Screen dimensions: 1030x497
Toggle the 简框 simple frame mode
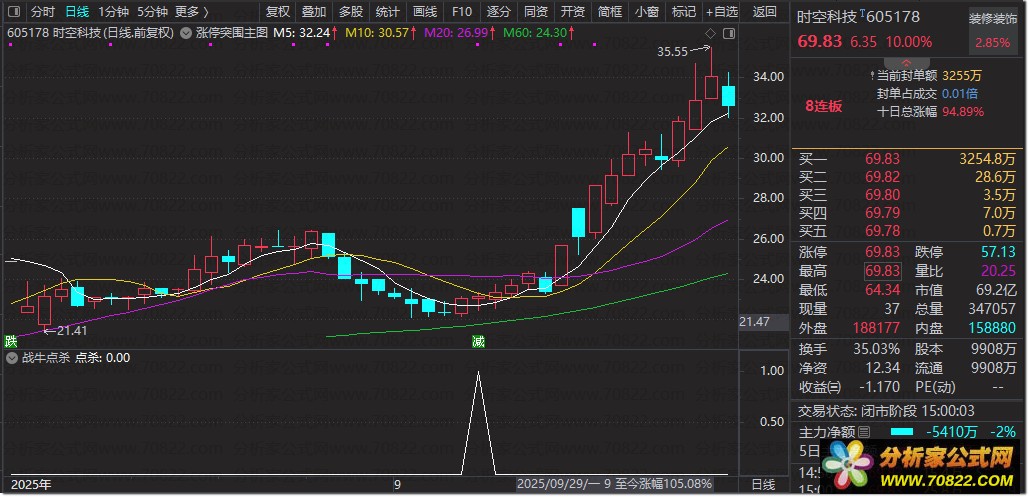click(609, 12)
